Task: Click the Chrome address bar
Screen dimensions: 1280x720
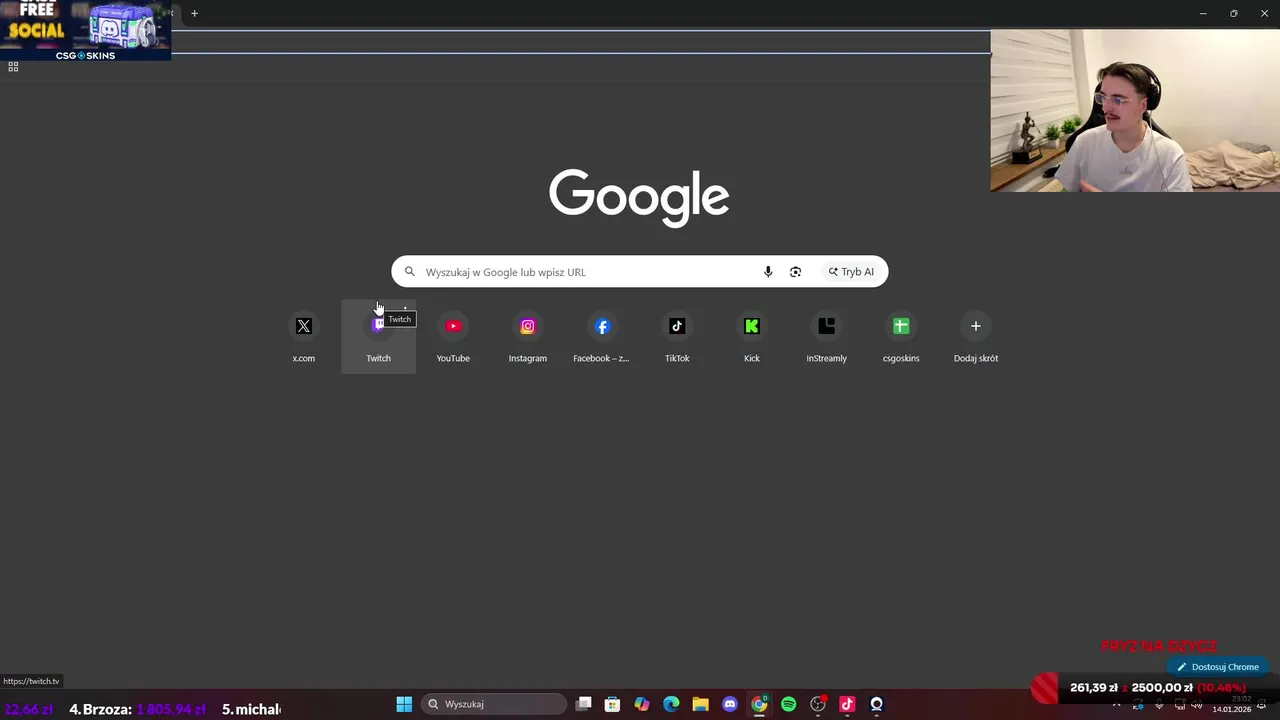Action: coord(580,42)
